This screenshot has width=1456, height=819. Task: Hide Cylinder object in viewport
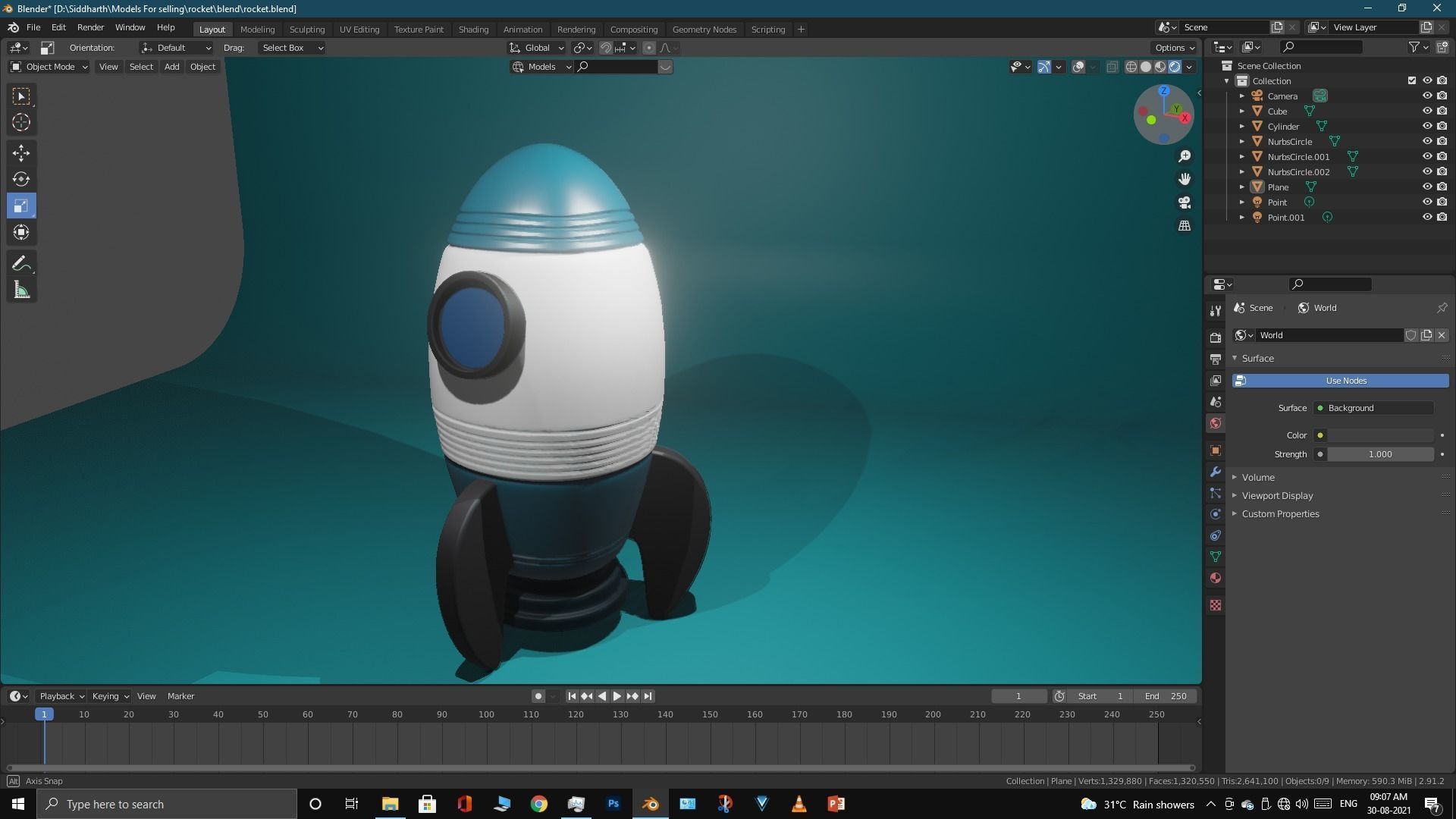[x=1426, y=126]
